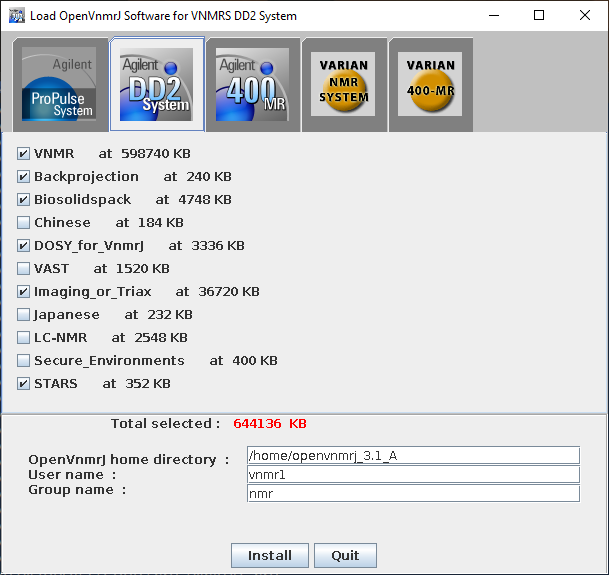This screenshot has height=575, width=609.
Task: Enable the LC-NMR checkbox
Action: [x=23, y=338]
